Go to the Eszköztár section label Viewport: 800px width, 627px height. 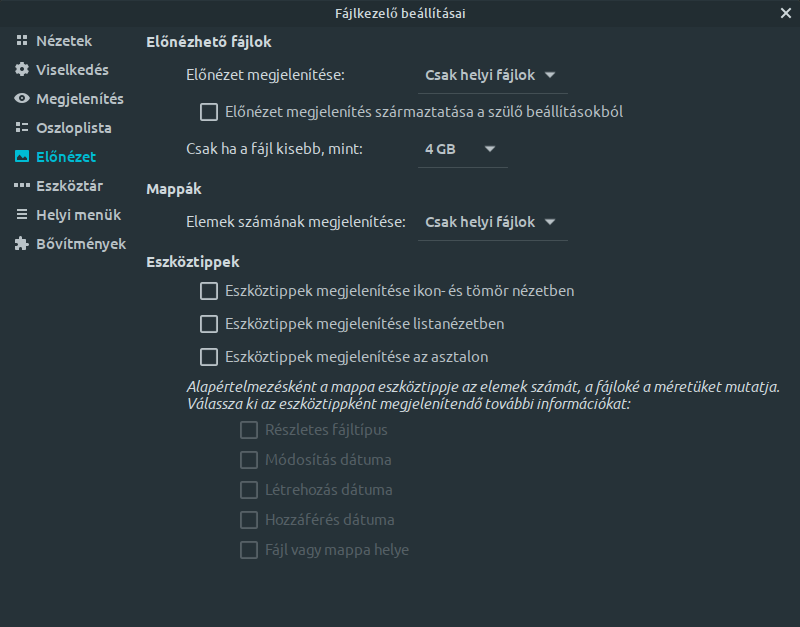[x=69, y=186]
